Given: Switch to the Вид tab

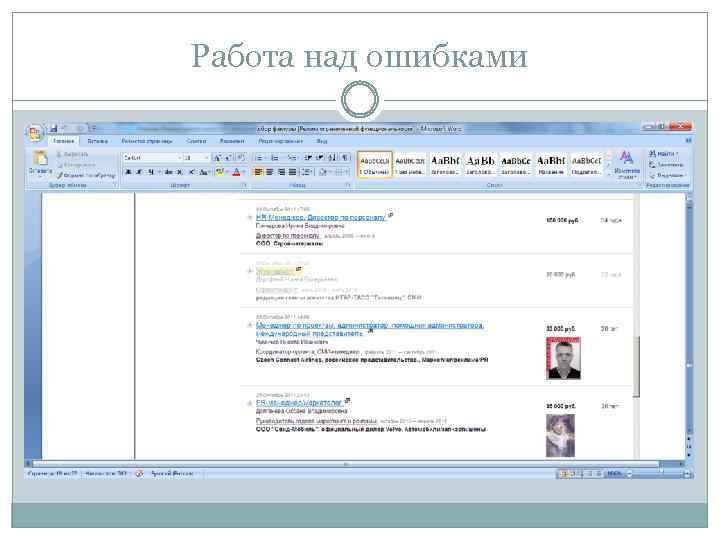Looking at the screenshot, I should (322, 141).
